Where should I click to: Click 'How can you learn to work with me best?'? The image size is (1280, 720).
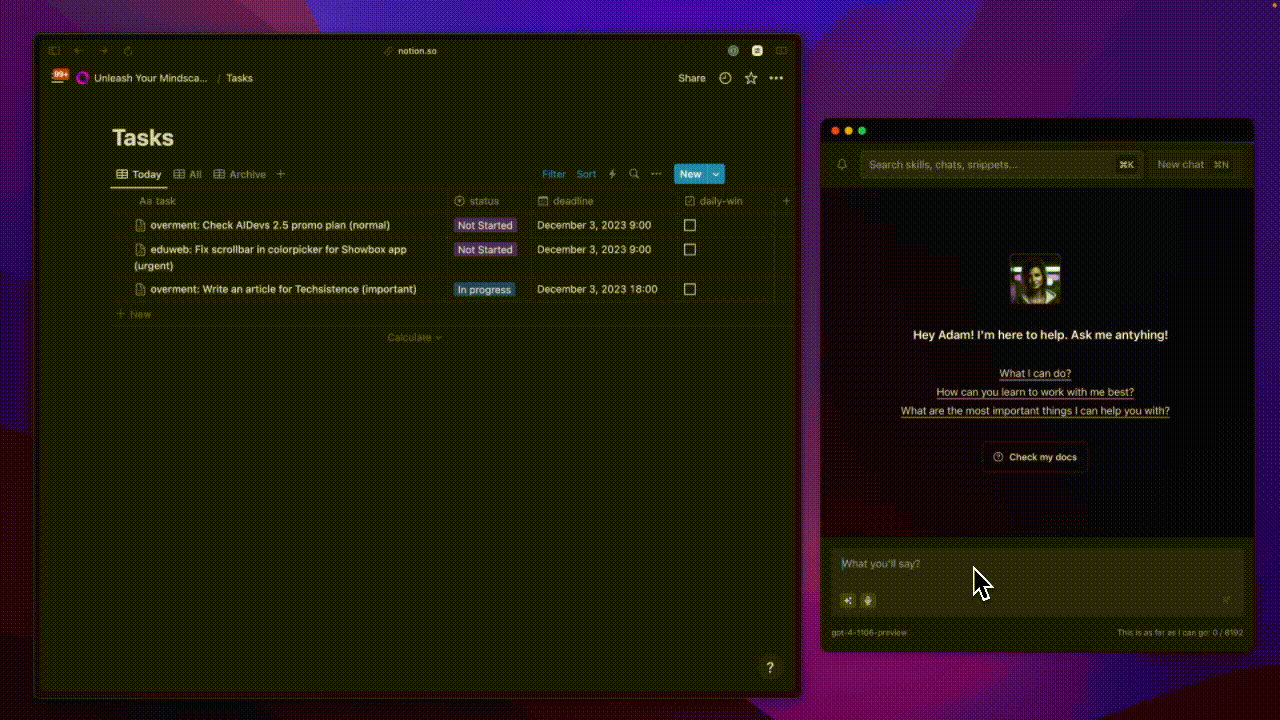[1035, 392]
